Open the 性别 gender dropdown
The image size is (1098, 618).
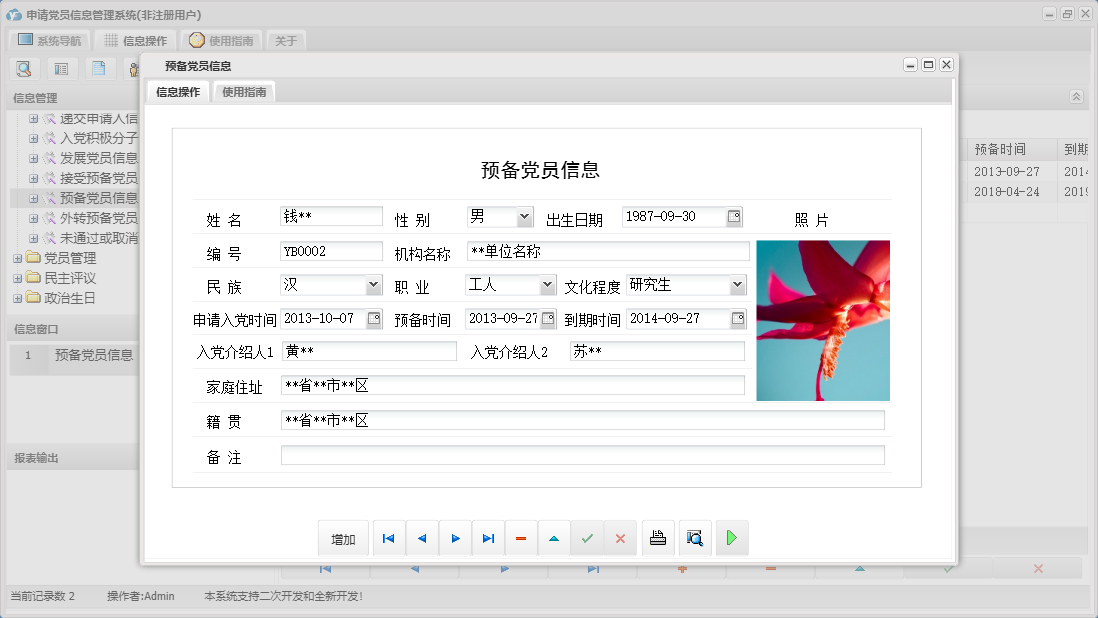[x=524, y=216]
